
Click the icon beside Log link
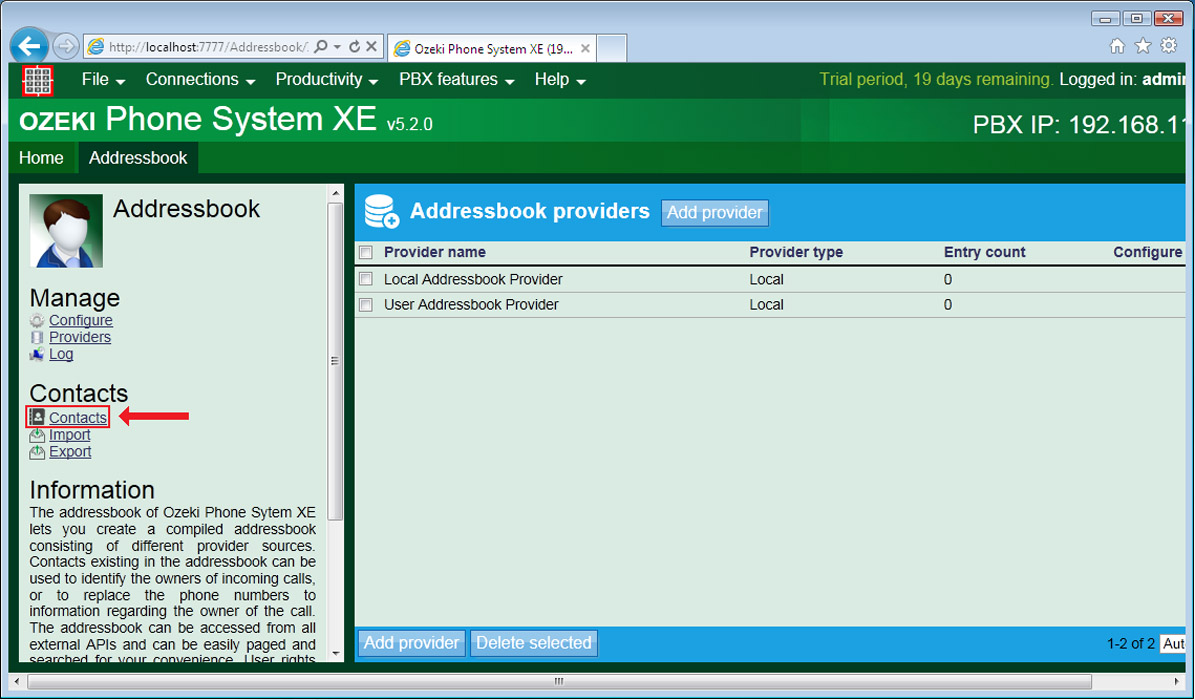(x=37, y=354)
